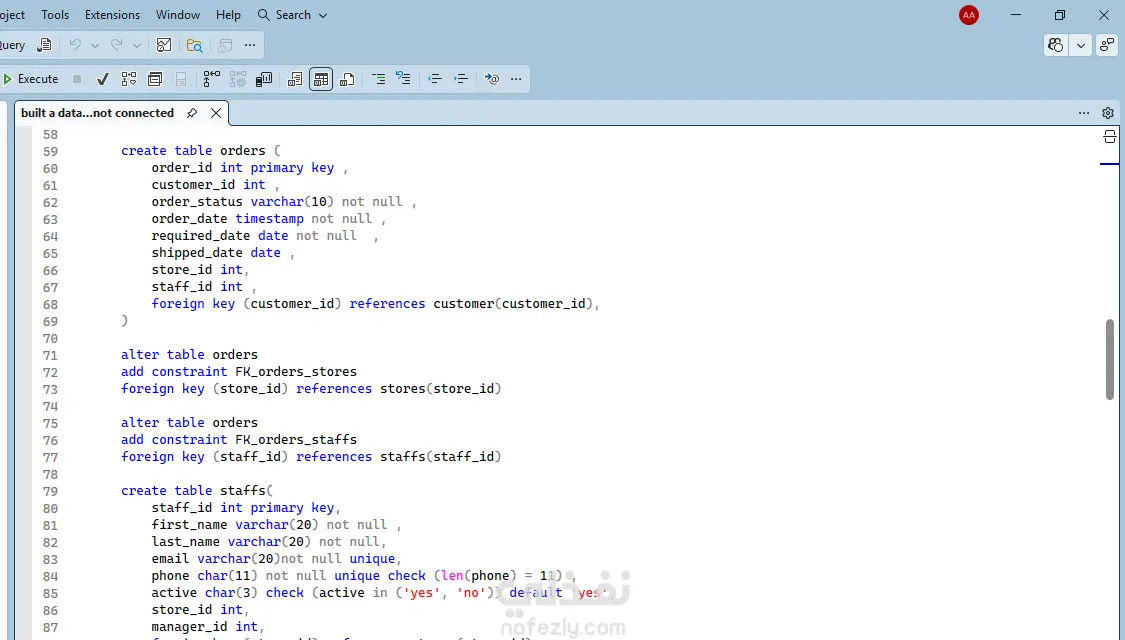
Task: Close the 'built a data...not connected' tab
Action: tap(216, 113)
